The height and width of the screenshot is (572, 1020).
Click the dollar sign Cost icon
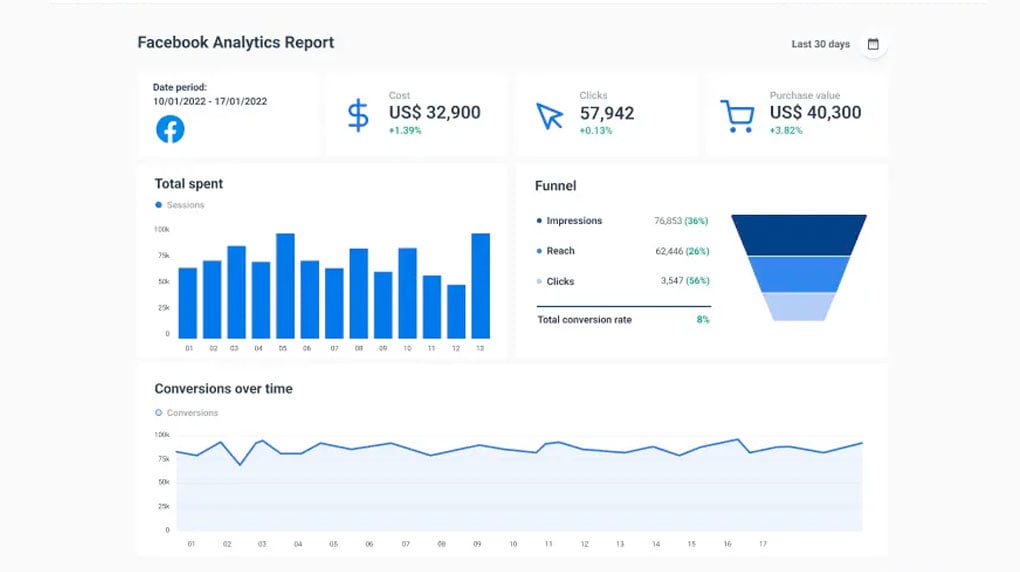click(x=357, y=115)
